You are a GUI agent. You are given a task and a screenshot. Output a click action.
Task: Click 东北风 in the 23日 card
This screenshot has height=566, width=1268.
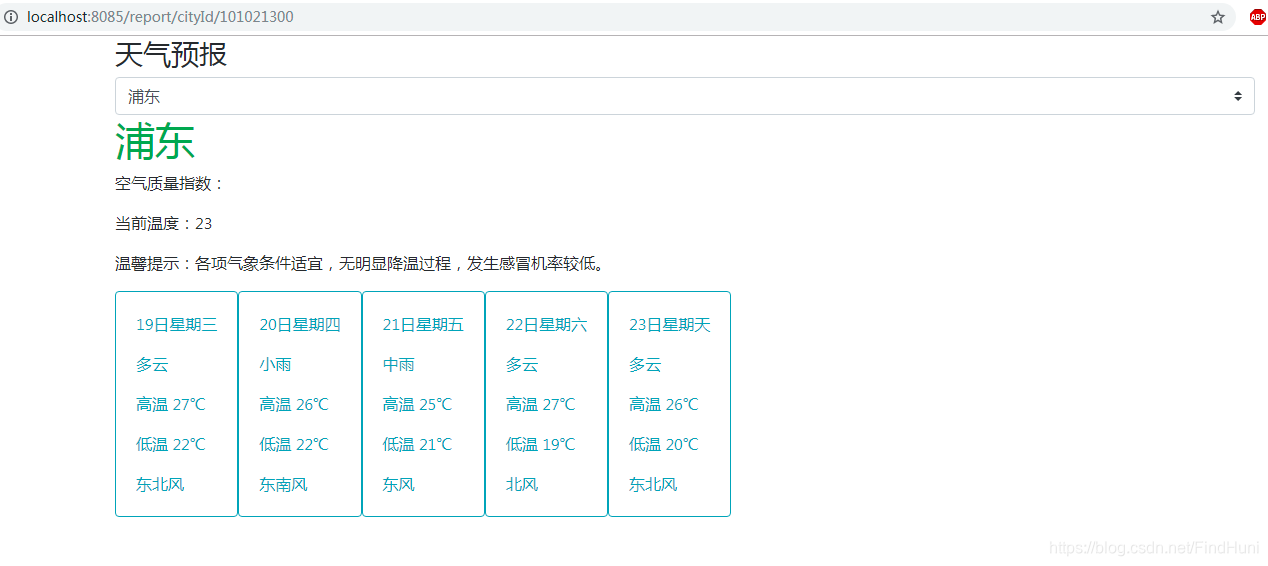click(653, 485)
